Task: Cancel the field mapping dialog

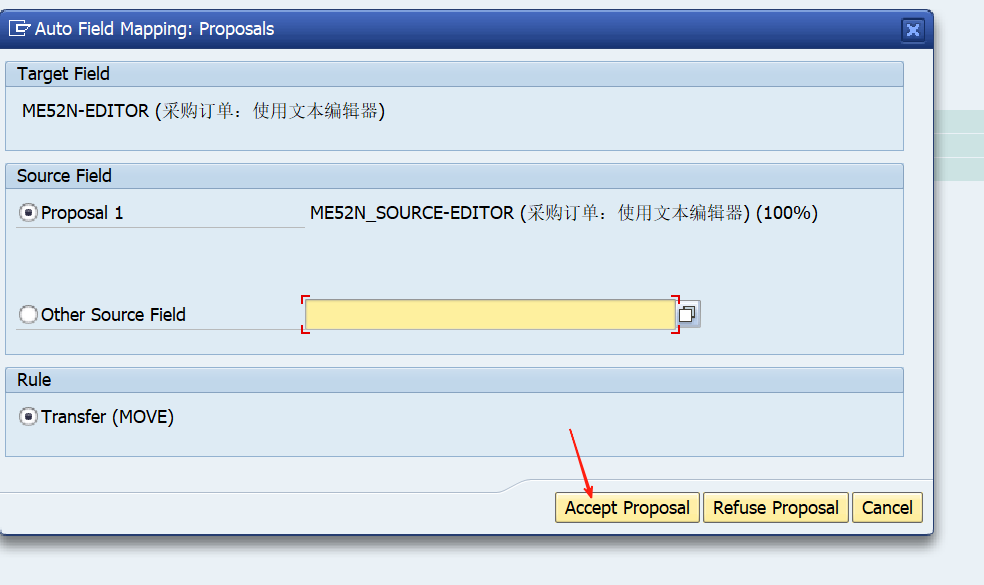Action: point(887,507)
